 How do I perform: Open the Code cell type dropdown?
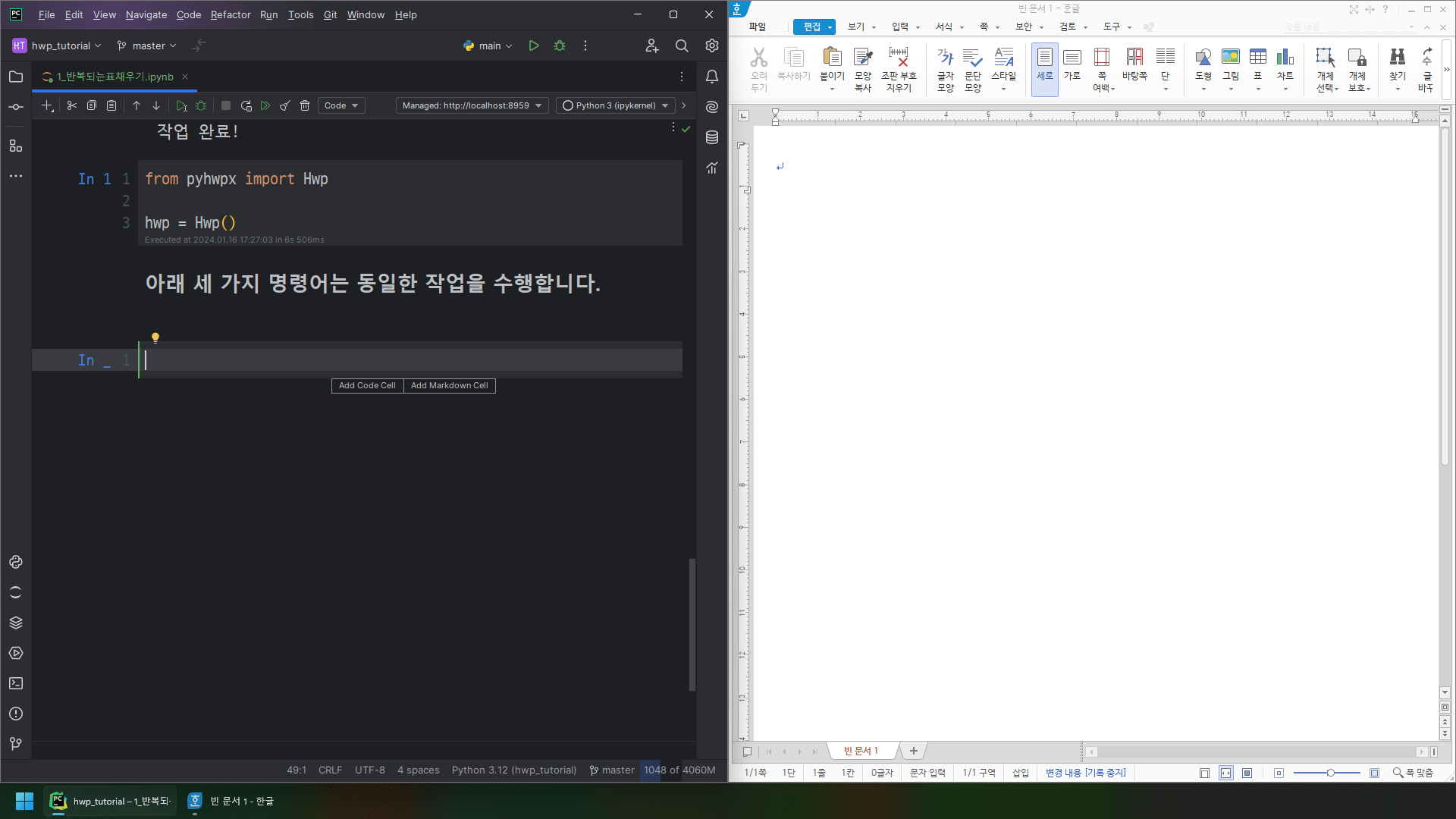tap(341, 106)
